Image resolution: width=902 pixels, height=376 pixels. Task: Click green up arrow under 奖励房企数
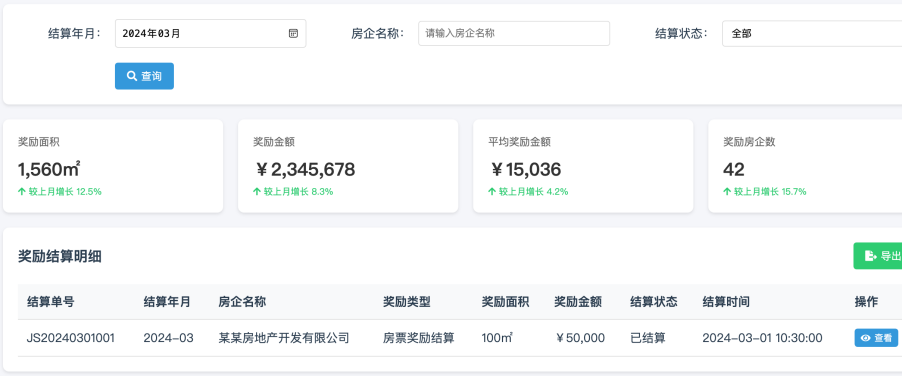(x=727, y=191)
